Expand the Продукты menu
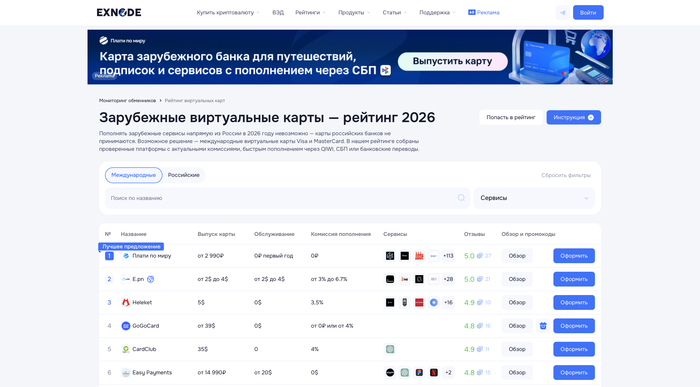 click(354, 12)
